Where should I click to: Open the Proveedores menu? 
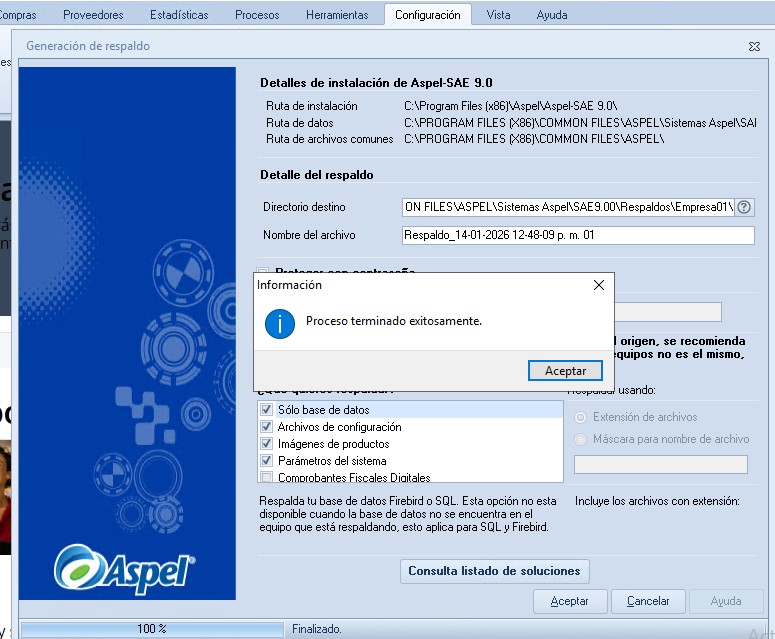93,15
